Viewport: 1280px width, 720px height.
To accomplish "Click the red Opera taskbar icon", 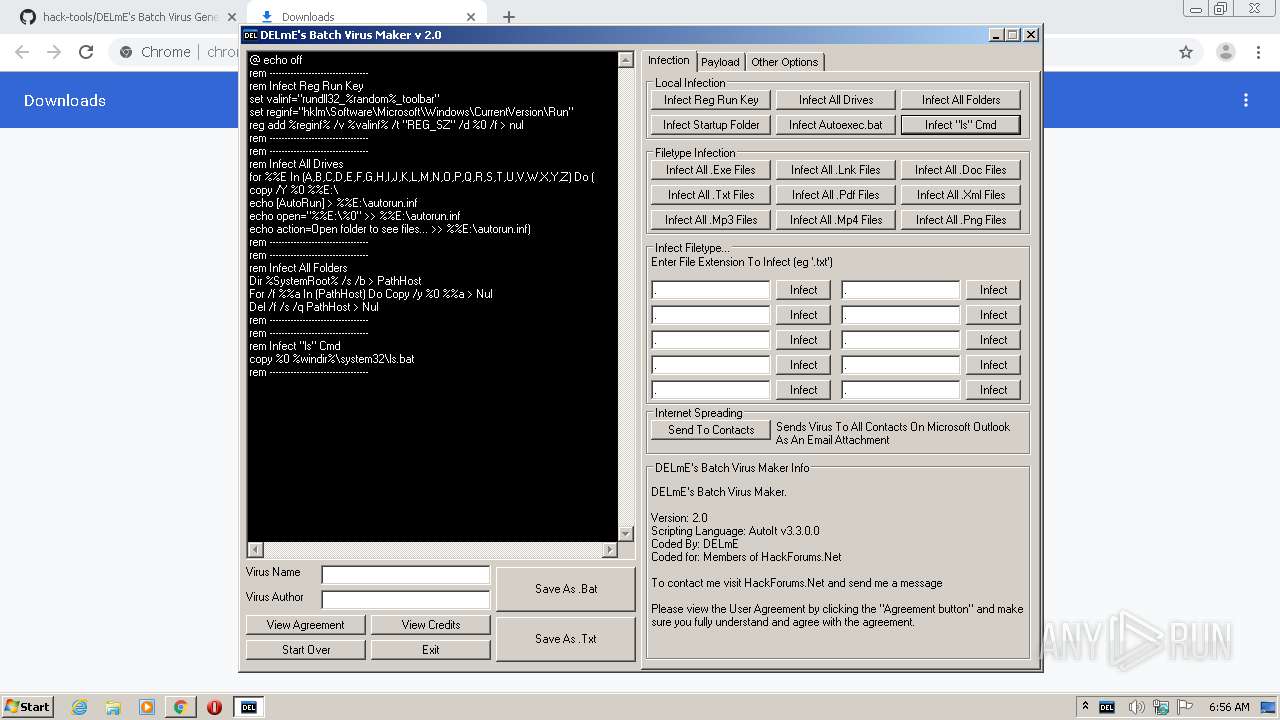I will point(214,707).
